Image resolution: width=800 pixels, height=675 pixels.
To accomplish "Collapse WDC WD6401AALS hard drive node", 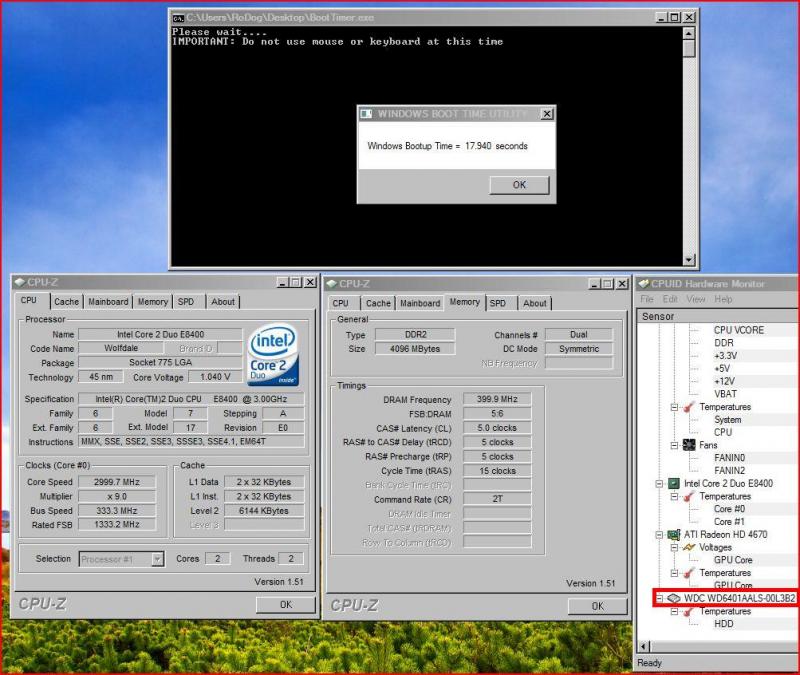I will (660, 597).
